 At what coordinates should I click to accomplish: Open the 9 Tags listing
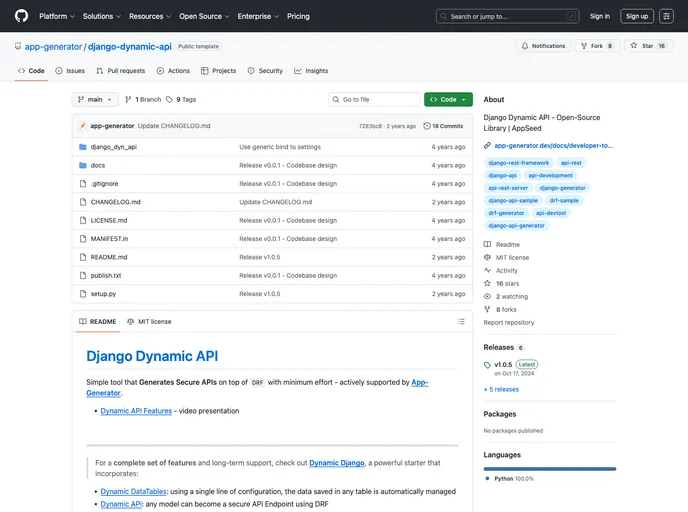181,100
